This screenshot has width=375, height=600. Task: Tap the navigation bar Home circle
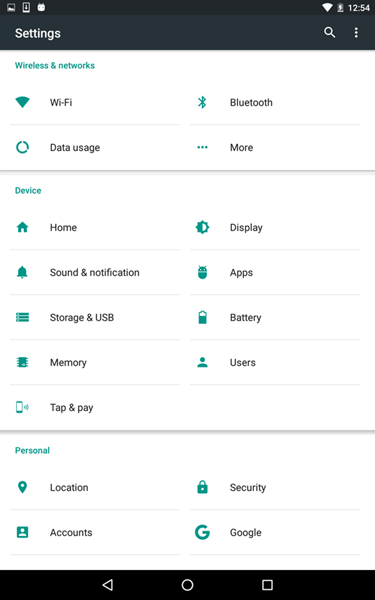[x=188, y=585]
